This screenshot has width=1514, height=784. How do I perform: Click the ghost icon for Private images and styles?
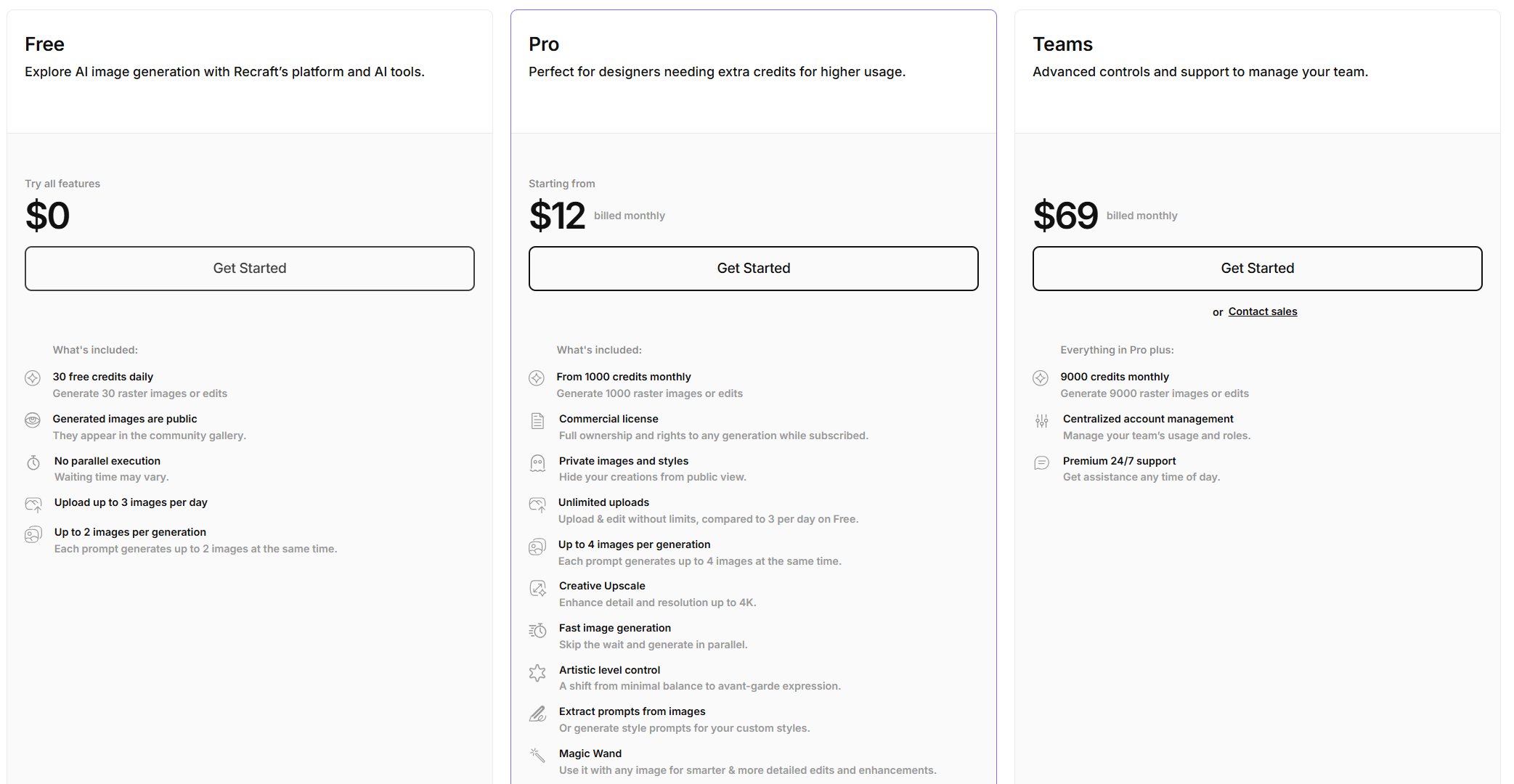[x=537, y=463]
